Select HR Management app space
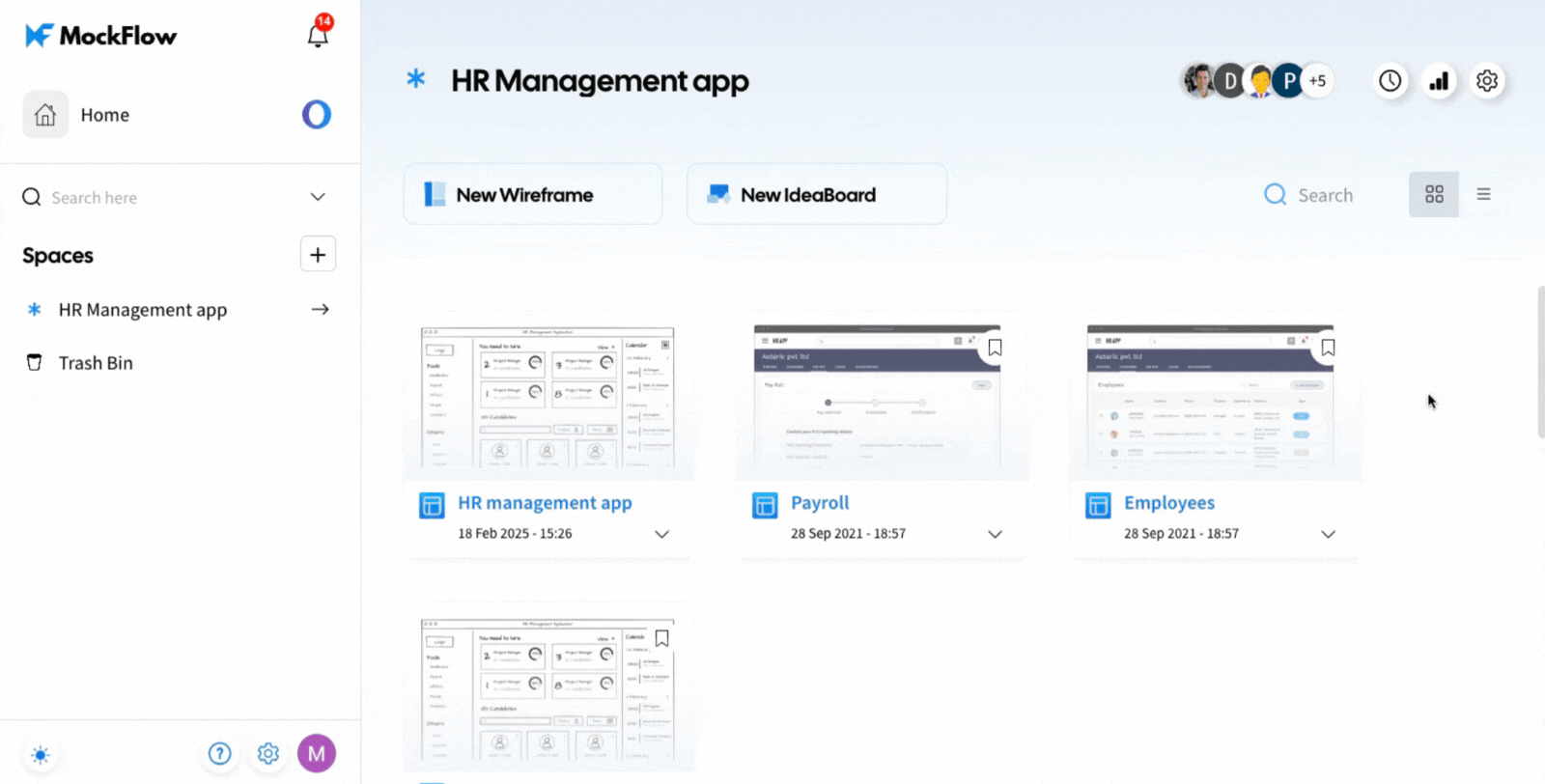Image resolution: width=1545 pixels, height=784 pixels. 143,310
